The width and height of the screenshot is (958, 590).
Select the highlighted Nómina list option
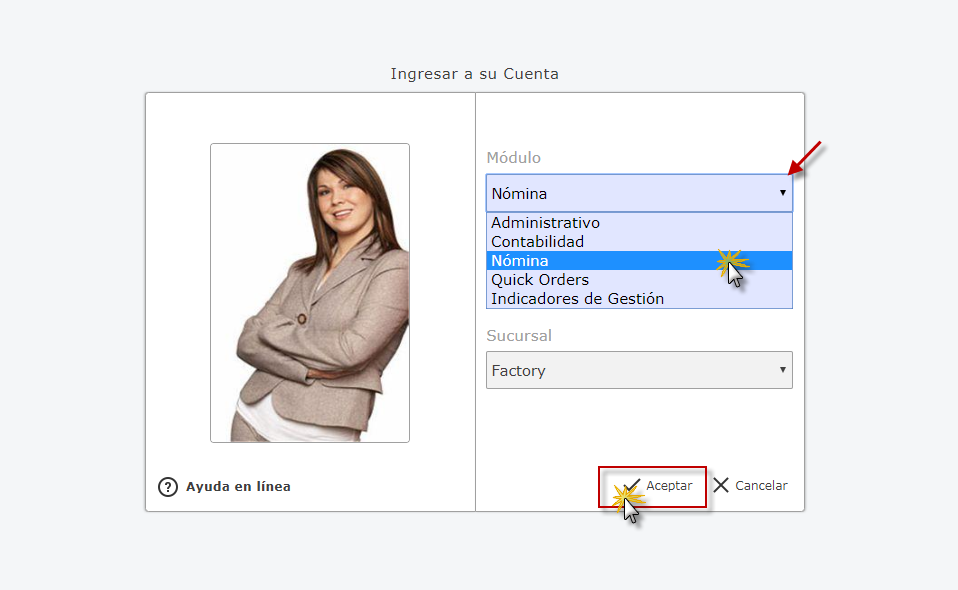pyautogui.click(x=520, y=261)
